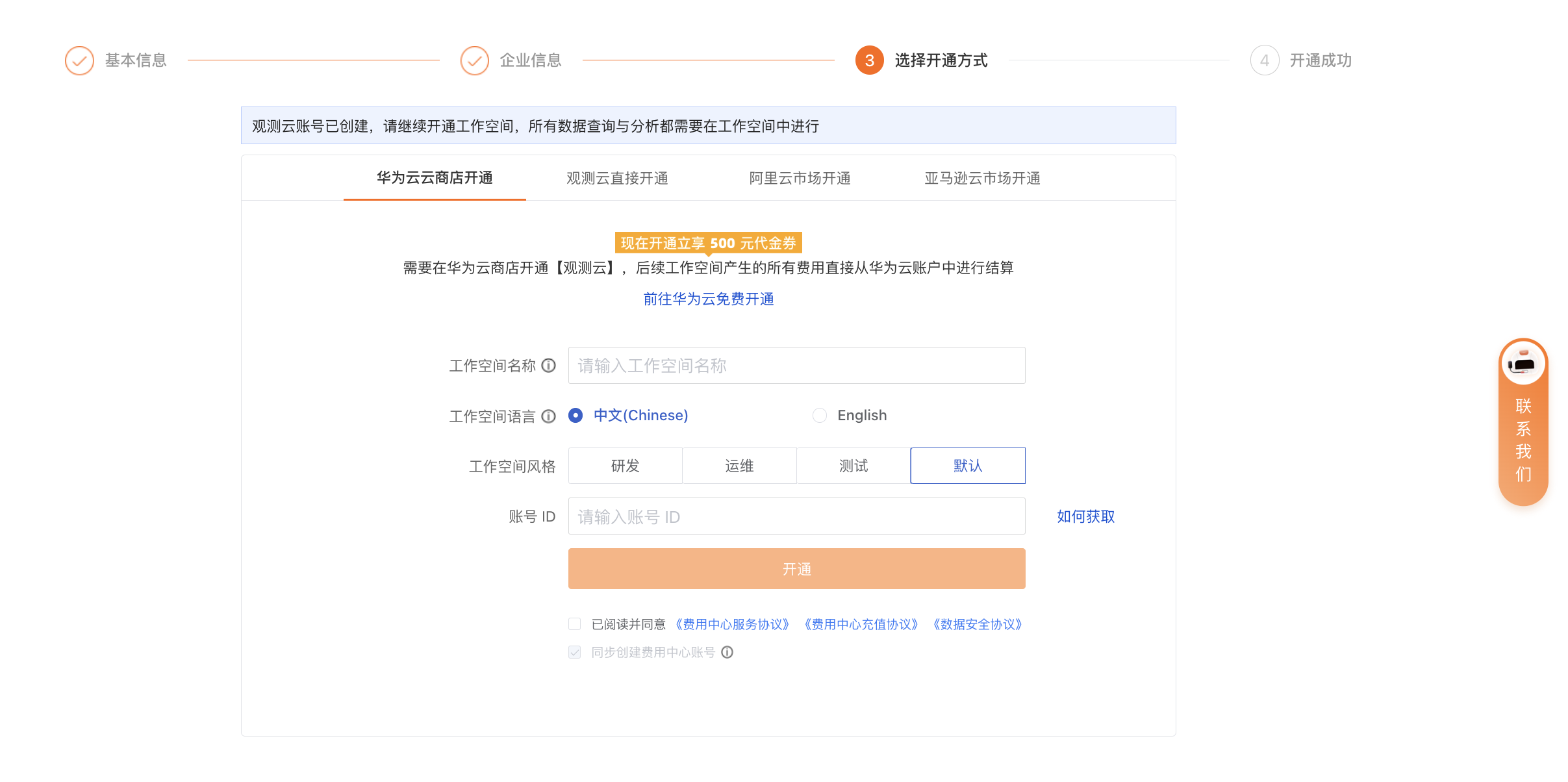Open the 《费用中心充值协议》 link
The height and width of the screenshot is (782, 1568).
pos(861,624)
